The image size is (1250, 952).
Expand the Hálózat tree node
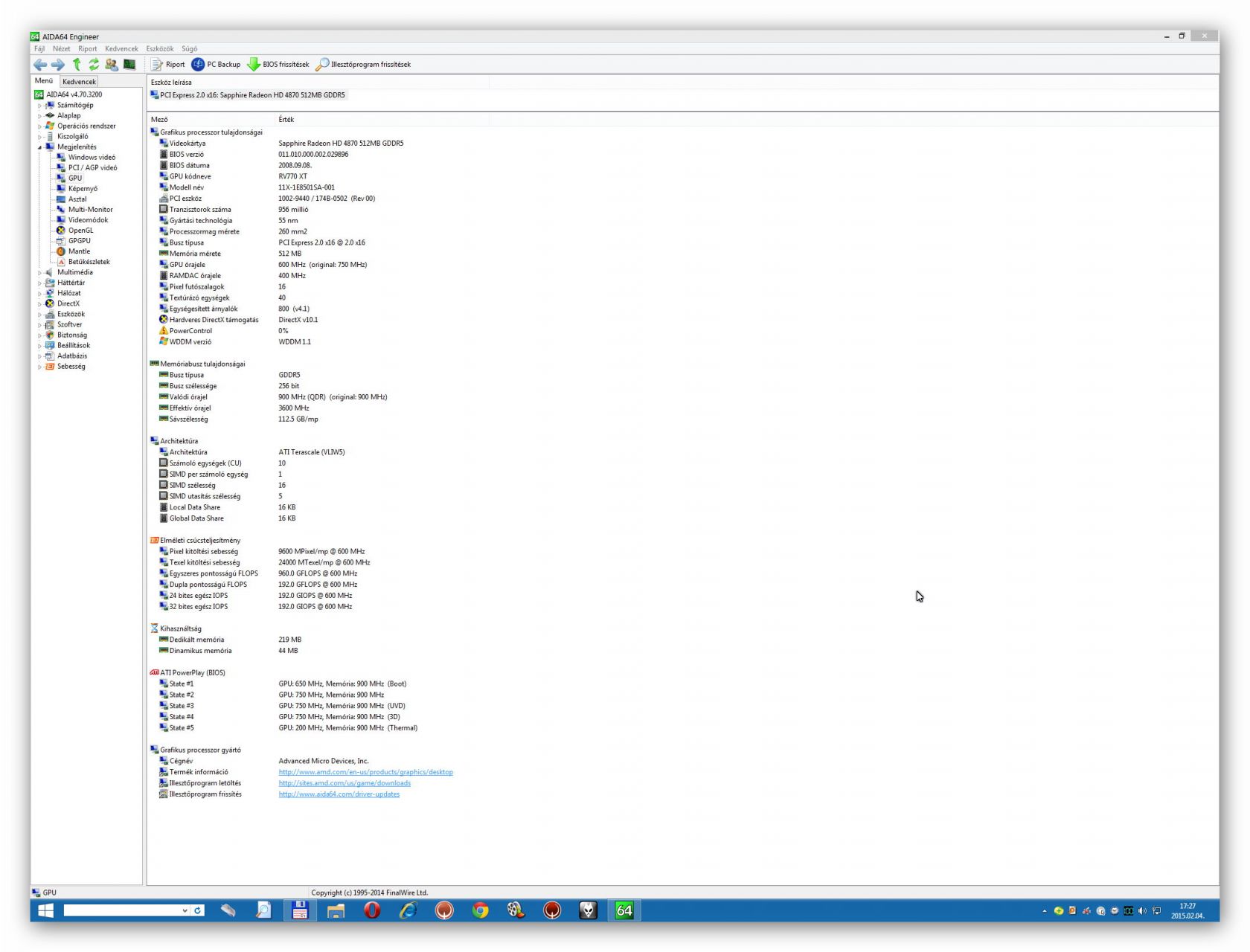(40, 294)
